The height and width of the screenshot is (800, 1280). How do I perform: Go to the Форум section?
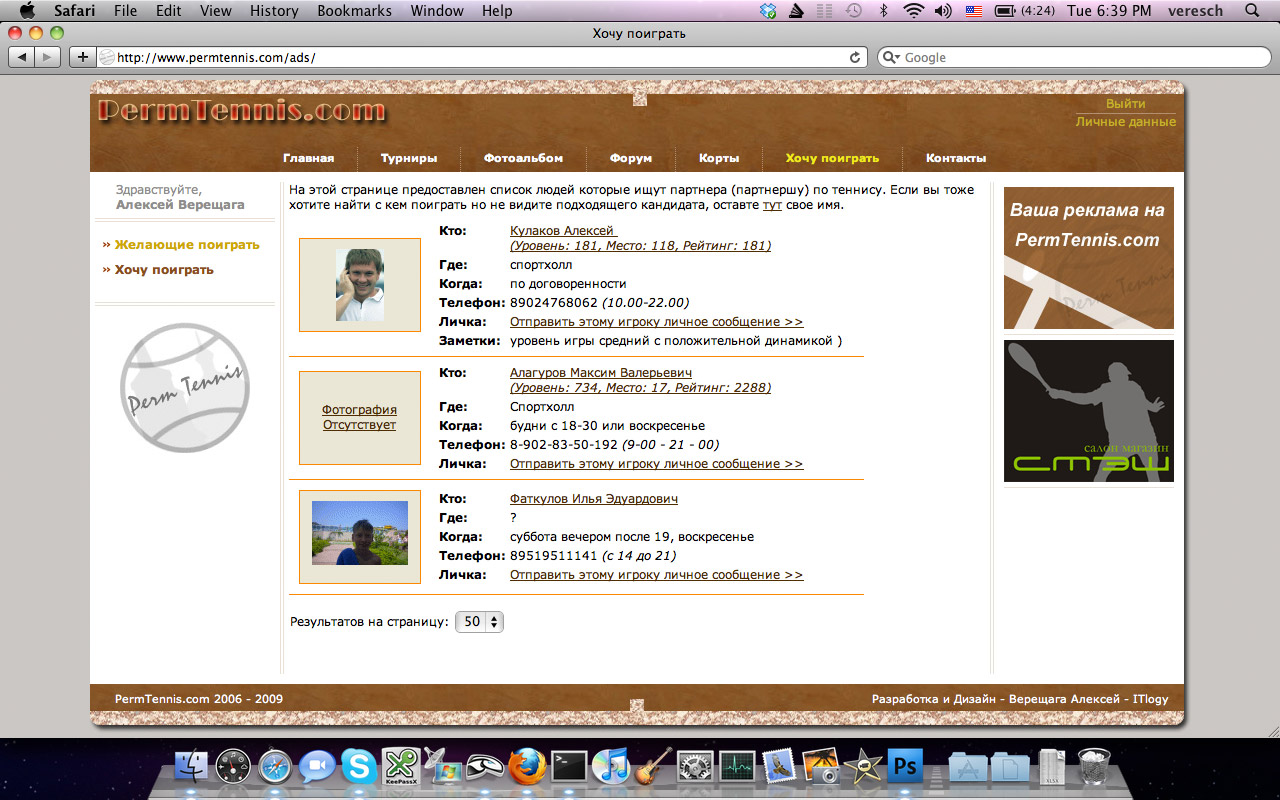click(x=630, y=158)
